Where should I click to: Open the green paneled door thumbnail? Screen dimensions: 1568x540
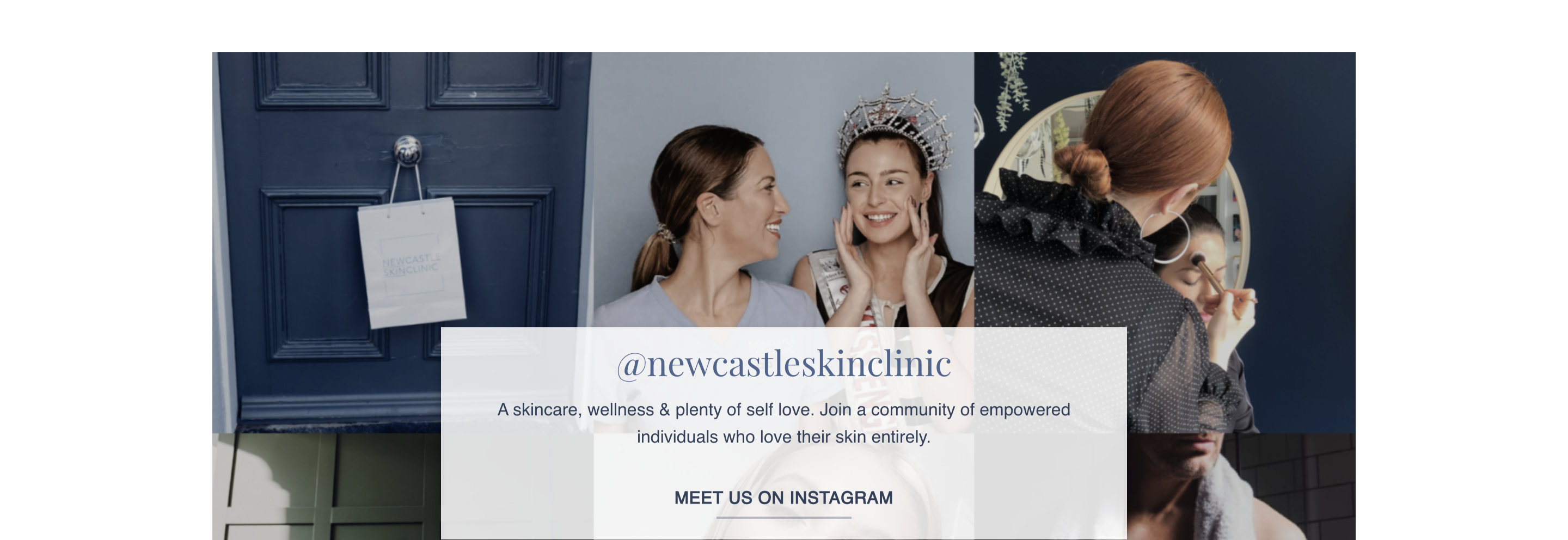tap(326, 487)
